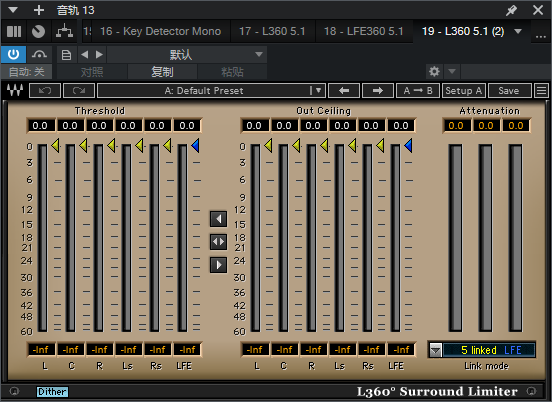The image size is (552, 402).
Task: Click the left-pointing link arrow button
Action: coord(218,219)
